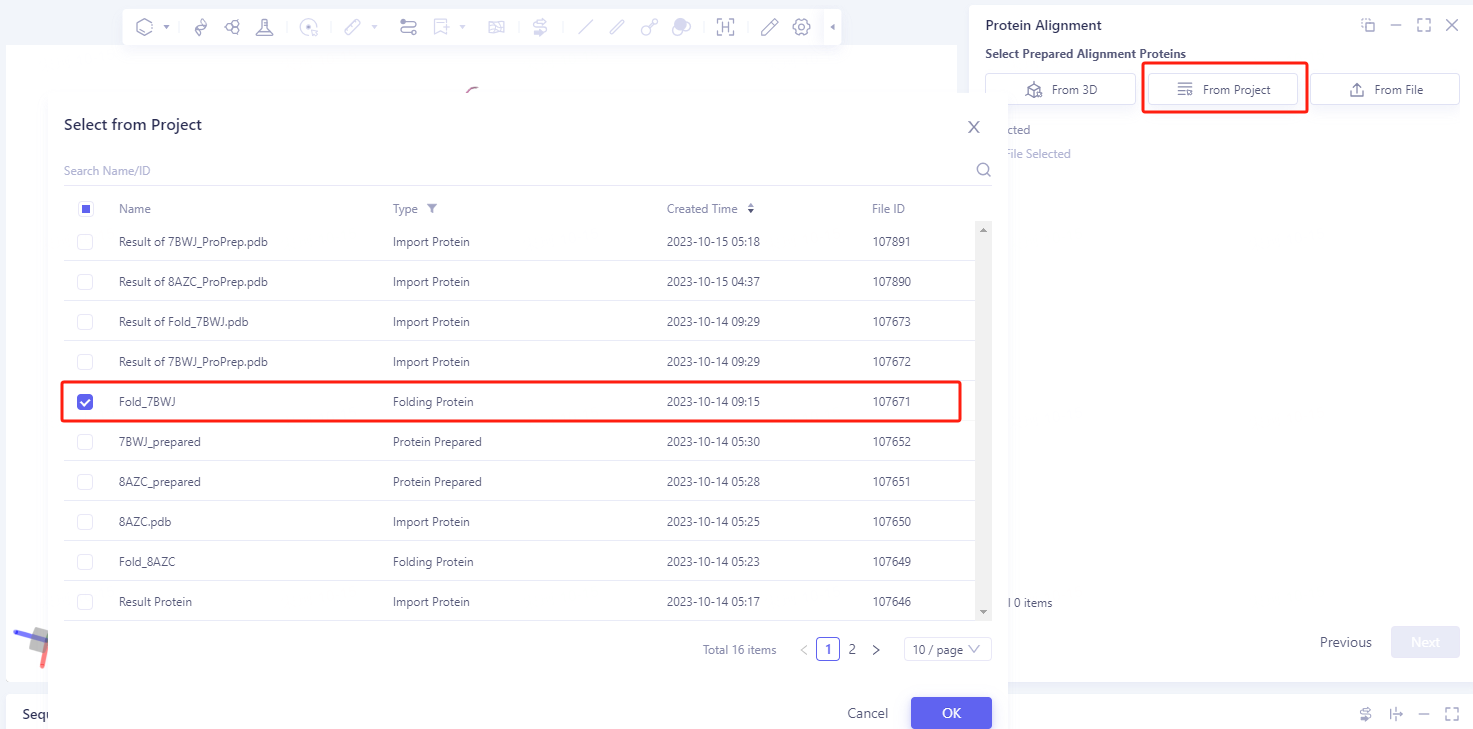The height and width of the screenshot is (729, 1473).
Task: Click the Previous button in alignment panel
Action: [1346, 642]
